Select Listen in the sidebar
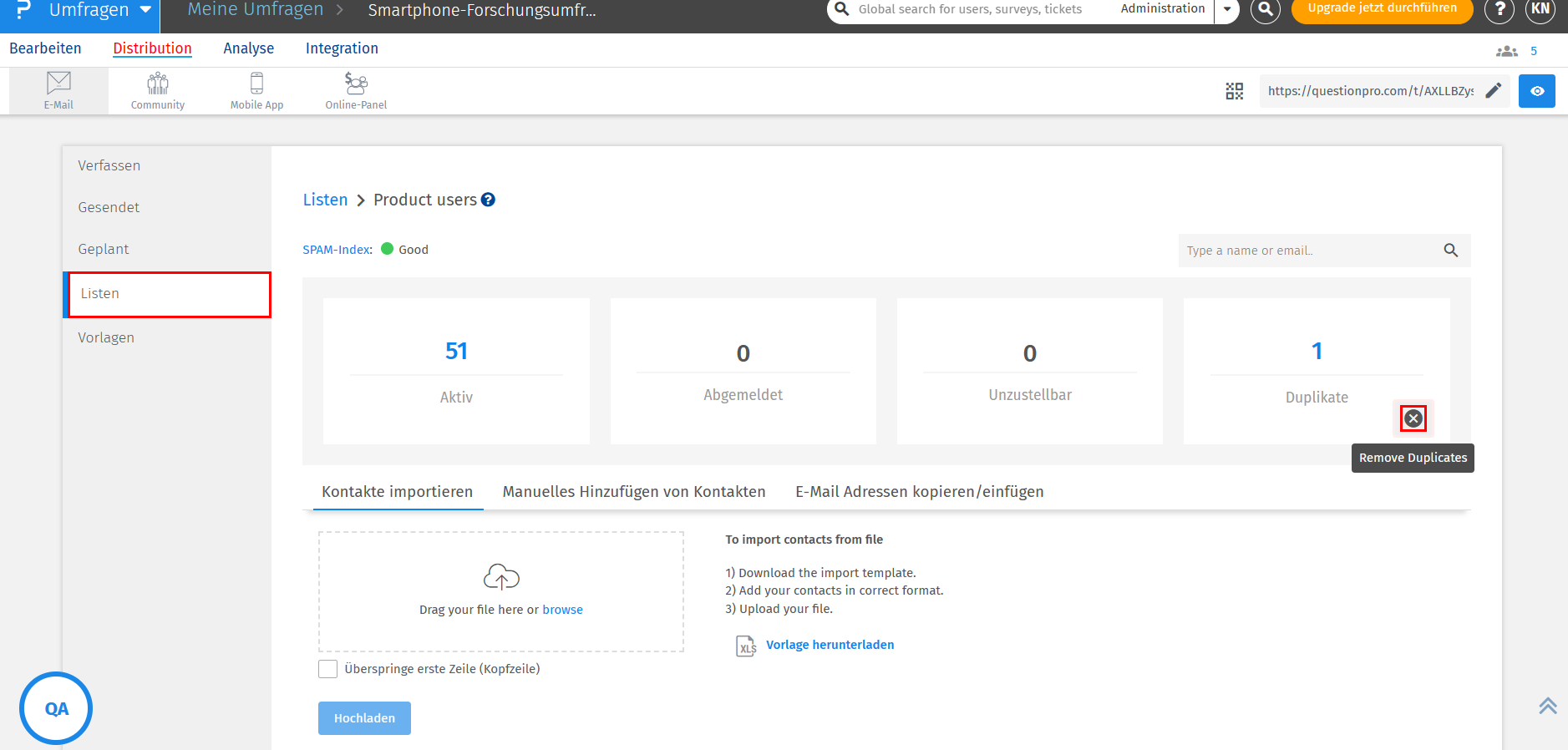The width and height of the screenshot is (1568, 750). (169, 294)
